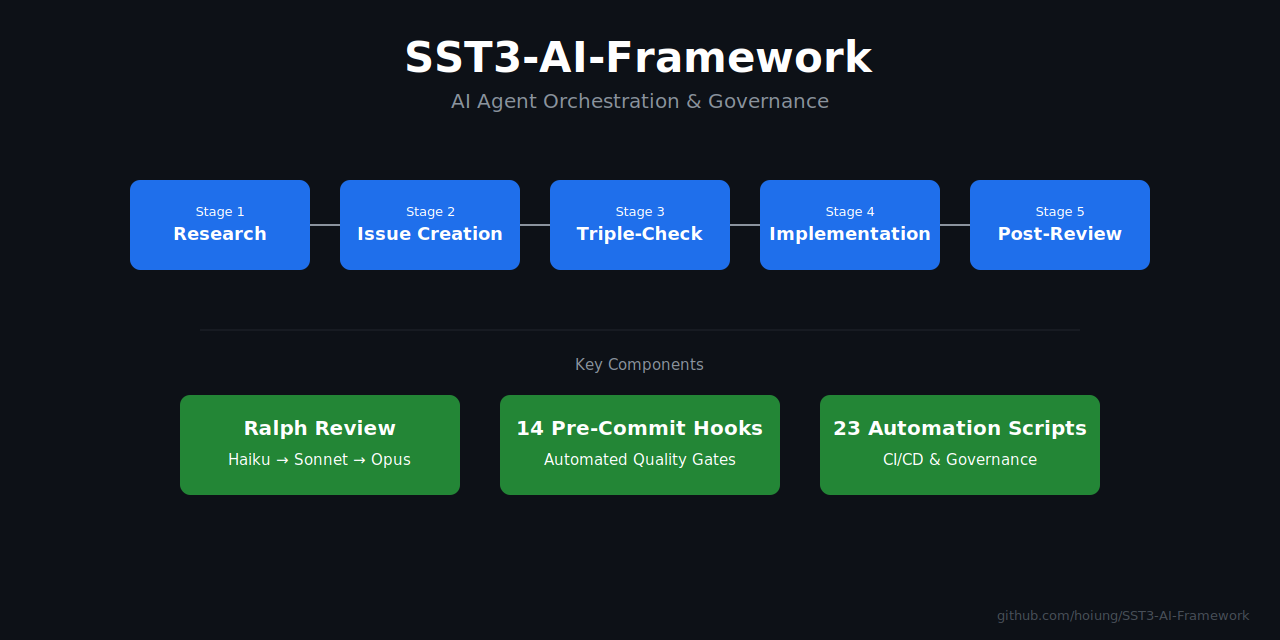
Task: Click the AI Agent Orchestration & Governance subtitle
Action: pyautogui.click(x=640, y=102)
